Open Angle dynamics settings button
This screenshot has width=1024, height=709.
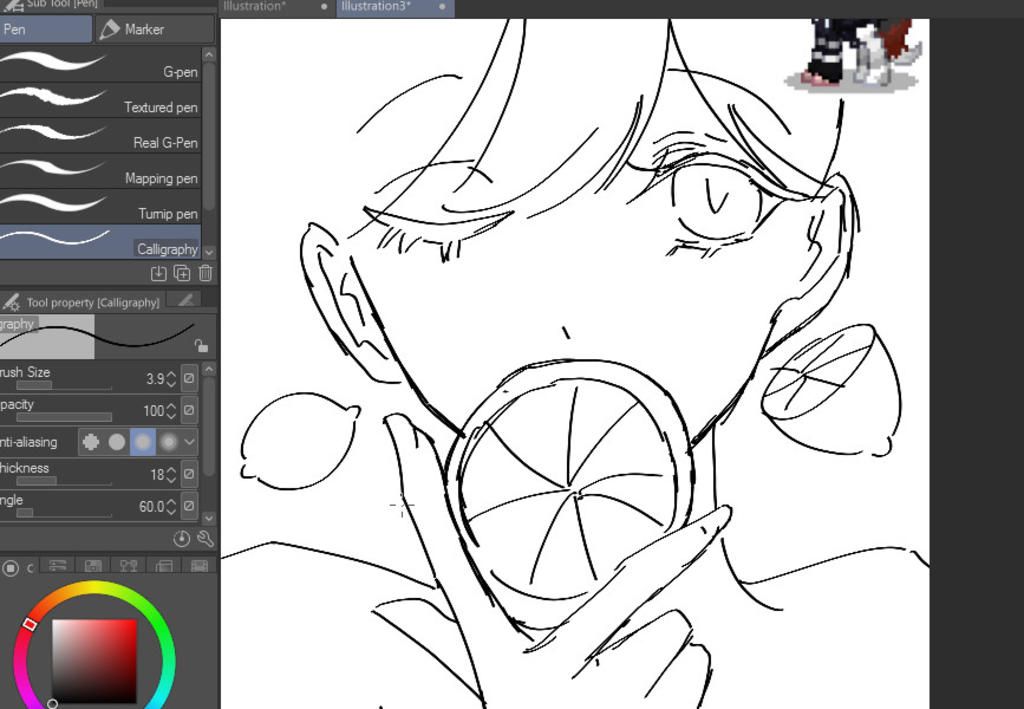click(189, 506)
